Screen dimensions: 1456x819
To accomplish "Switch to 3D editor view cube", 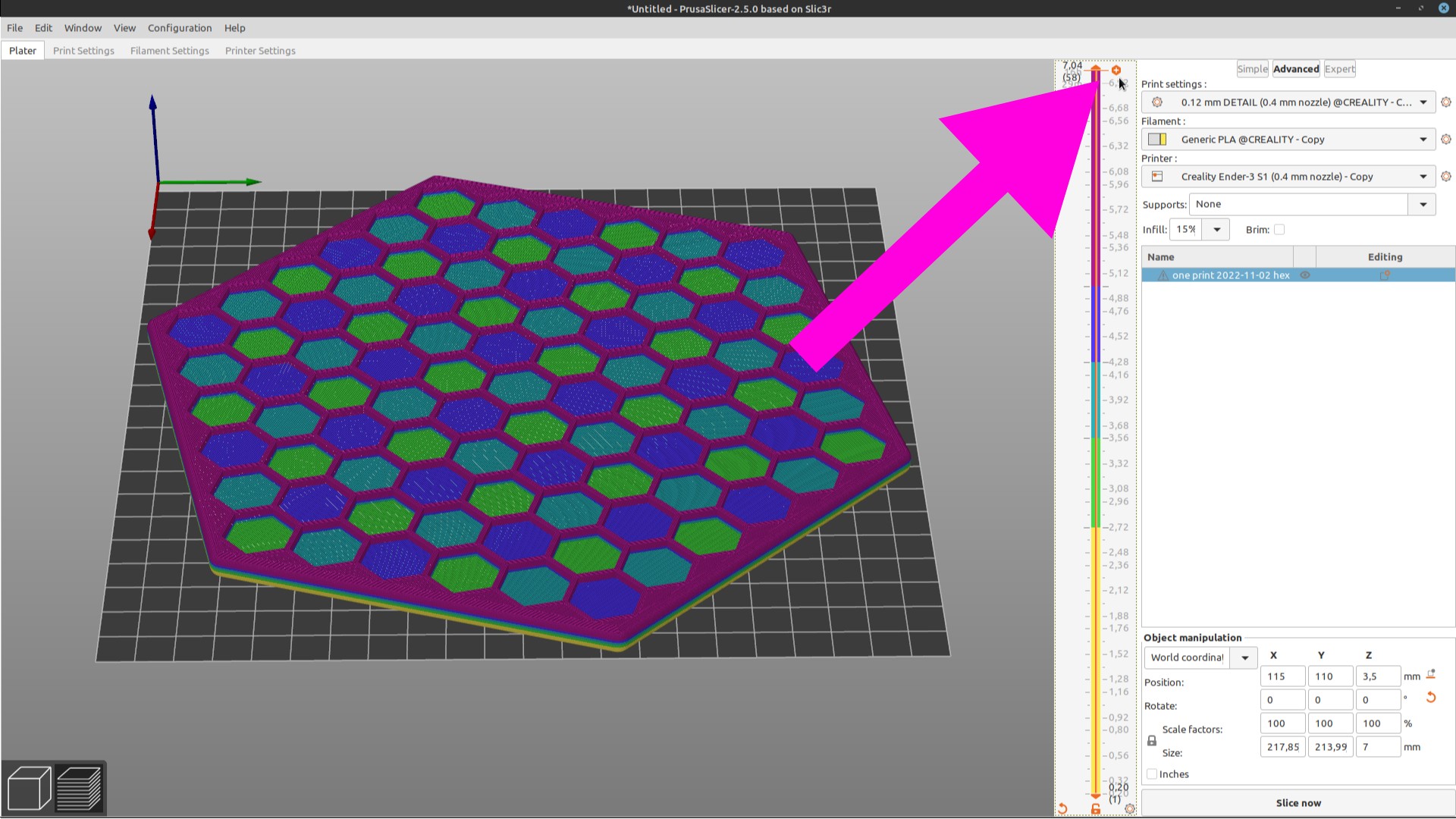I will click(x=28, y=788).
